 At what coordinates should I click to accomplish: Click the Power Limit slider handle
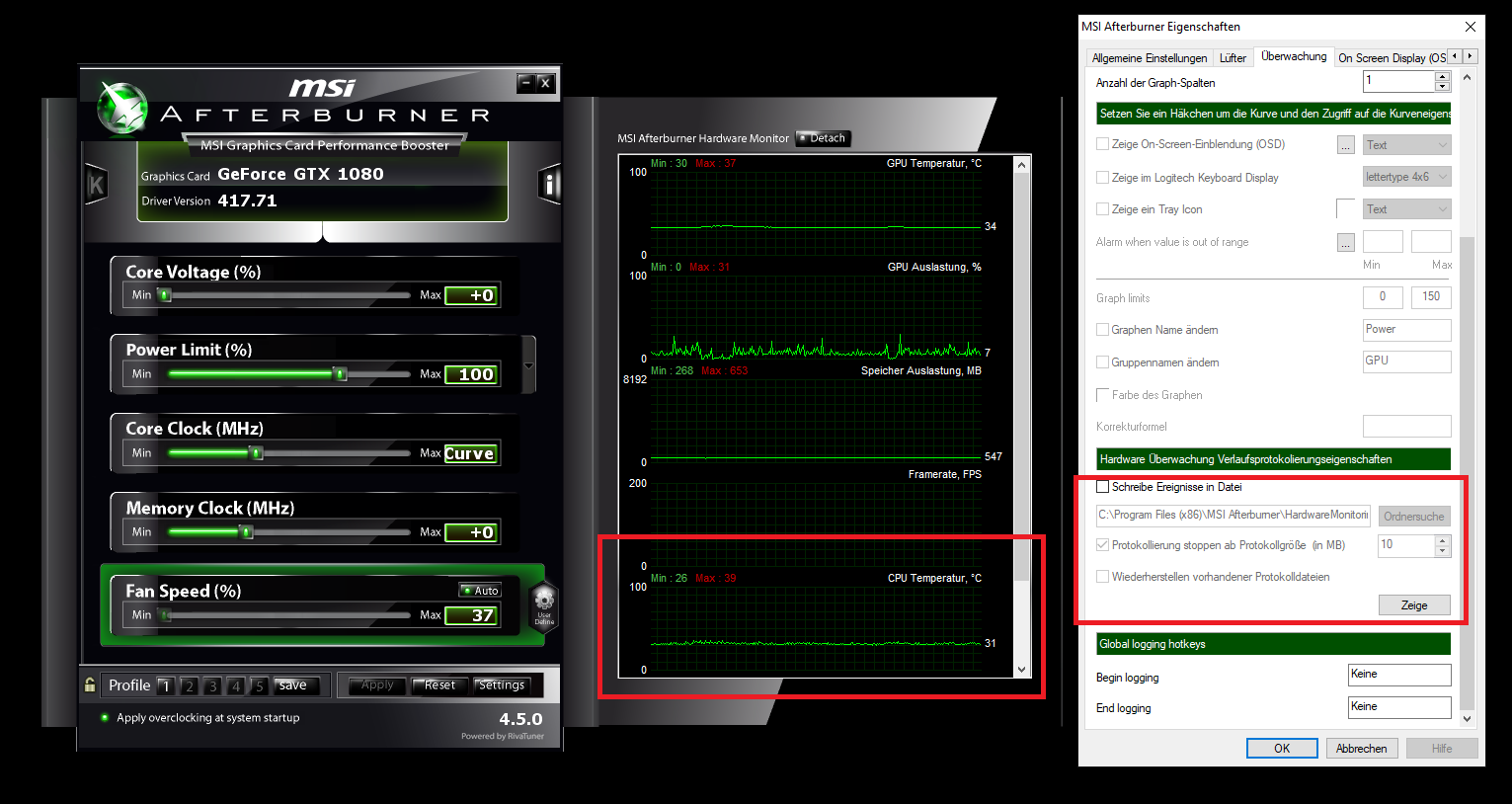[x=340, y=374]
